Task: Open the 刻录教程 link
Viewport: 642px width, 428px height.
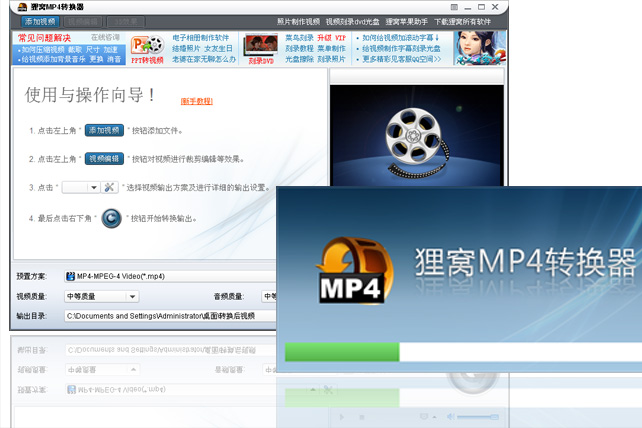Action: (299, 48)
